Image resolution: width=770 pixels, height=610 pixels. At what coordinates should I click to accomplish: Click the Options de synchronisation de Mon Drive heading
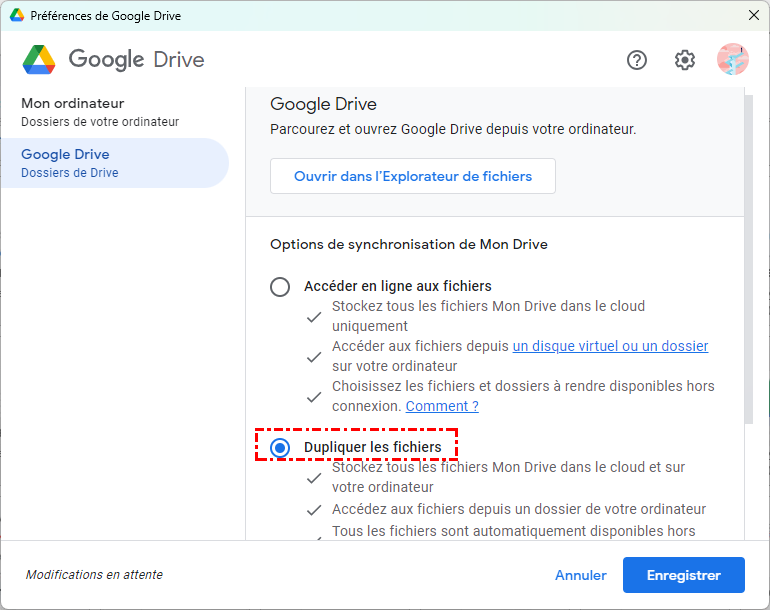pos(409,244)
